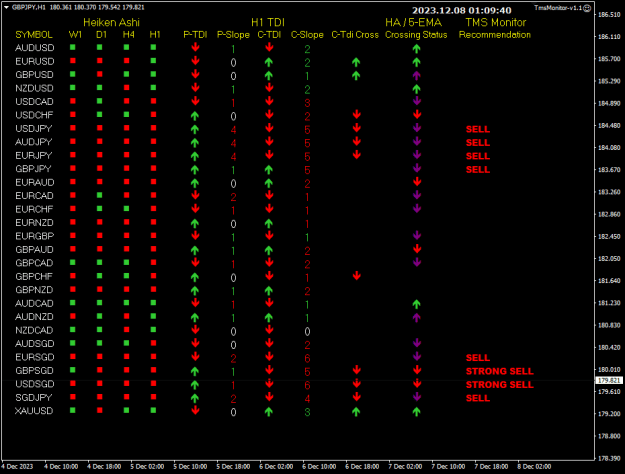Select the GBPSGD Crossing Status red down arrow
Image resolution: width=625 pixels, height=474 pixels.
coord(417,370)
